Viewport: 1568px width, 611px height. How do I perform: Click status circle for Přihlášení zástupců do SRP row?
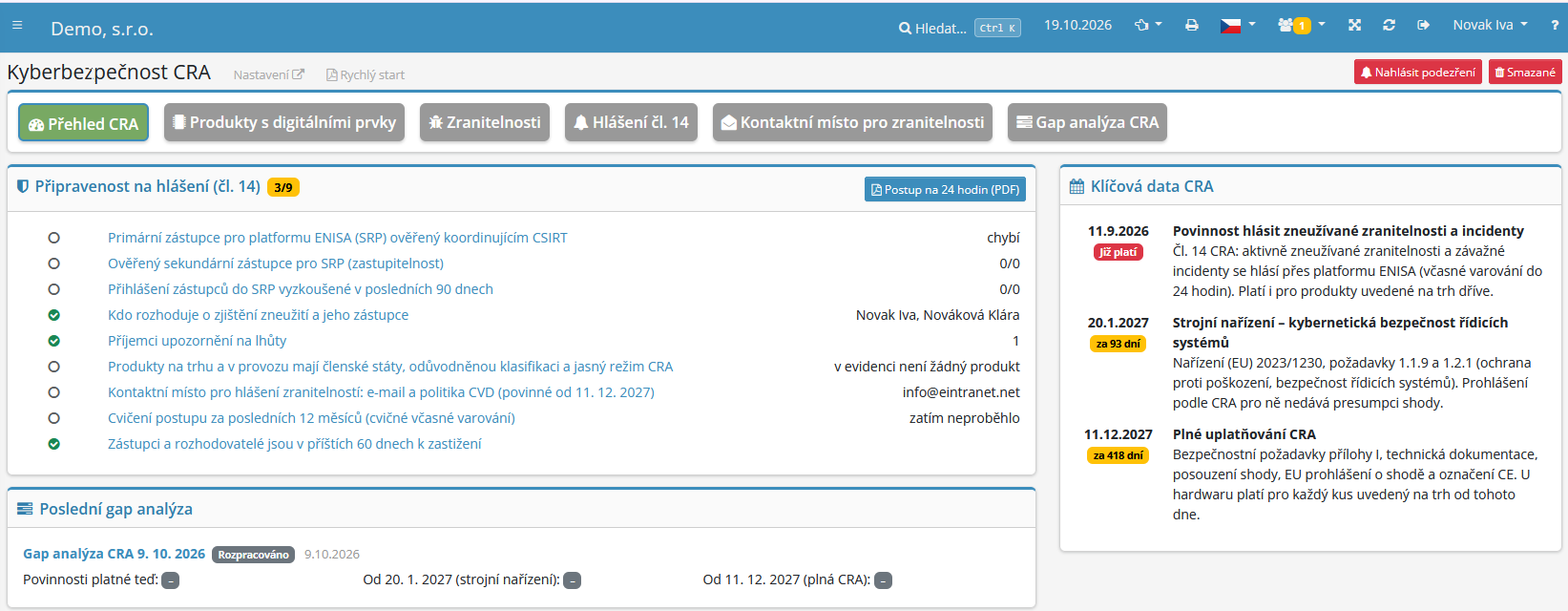pos(53,289)
